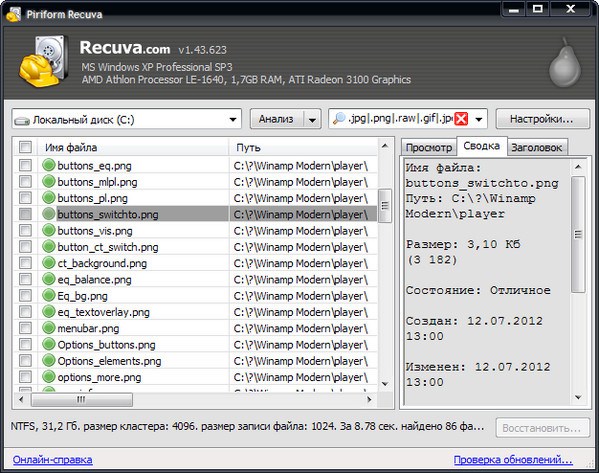Click the green status icon for eq_textoverlay.png
This screenshot has width=599, height=473.
click(x=49, y=312)
